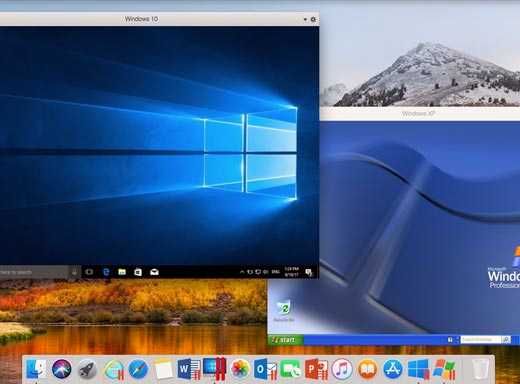This screenshot has height=384, width=520.
Task: Open the App Store from Dock
Action: [x=393, y=369]
